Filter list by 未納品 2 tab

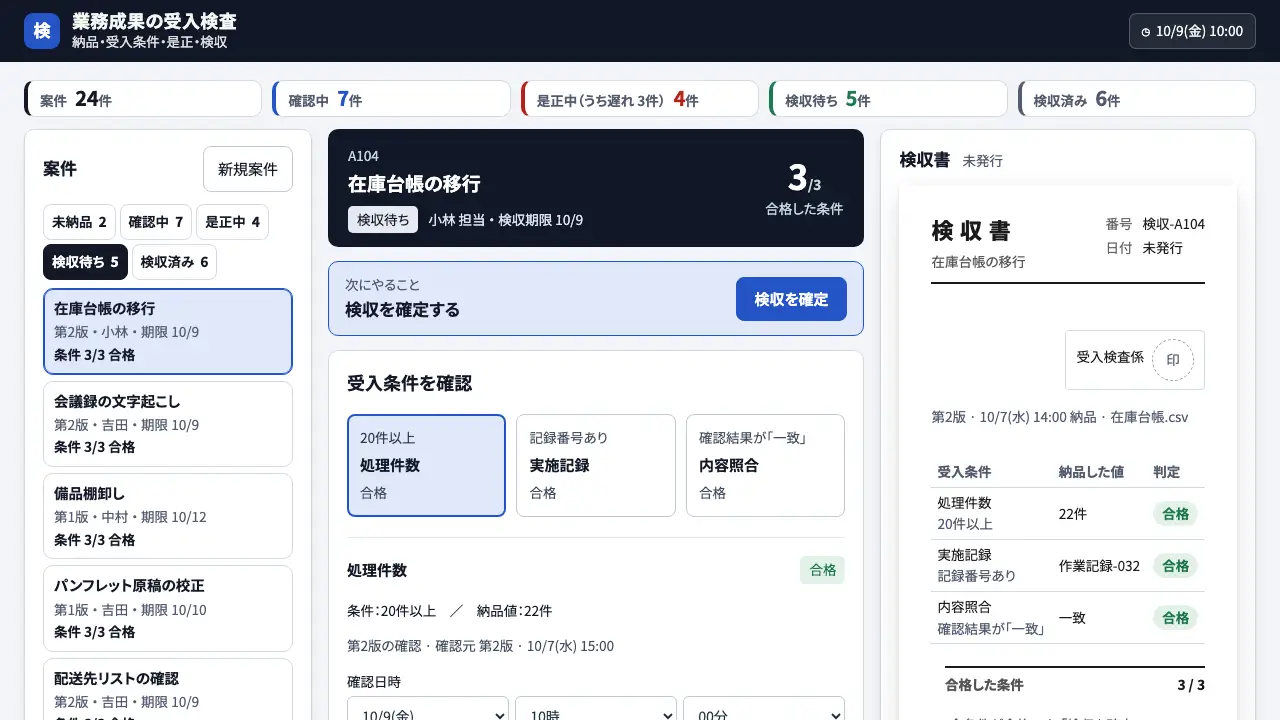(80, 222)
